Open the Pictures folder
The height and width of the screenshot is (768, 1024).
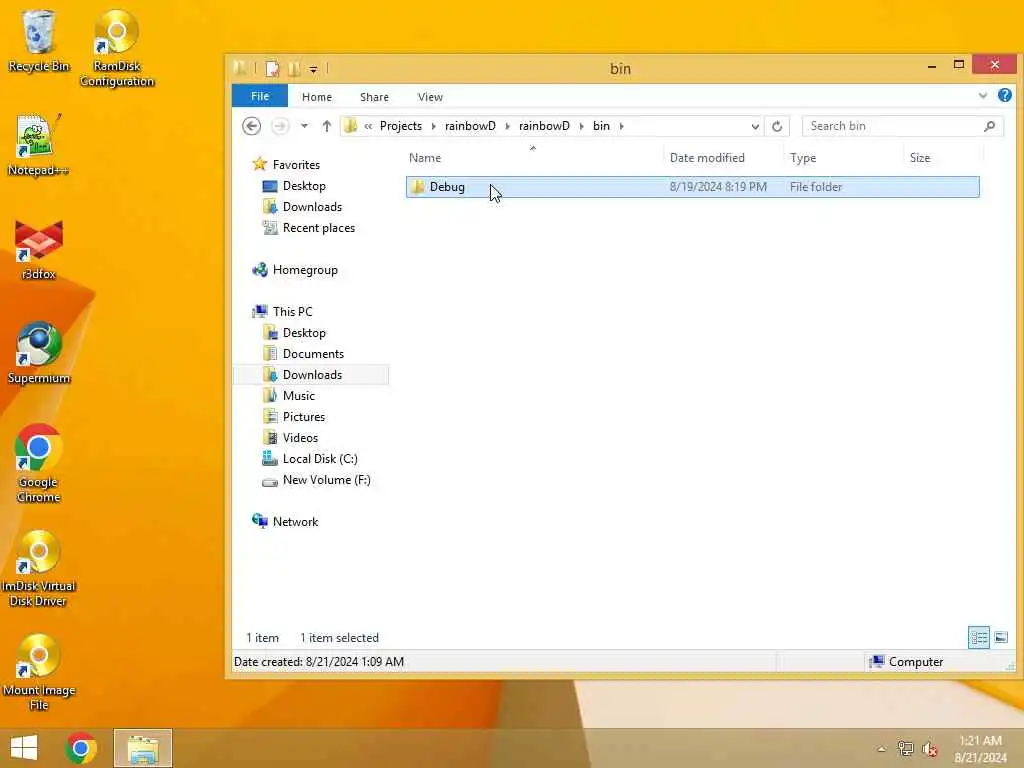(304, 417)
